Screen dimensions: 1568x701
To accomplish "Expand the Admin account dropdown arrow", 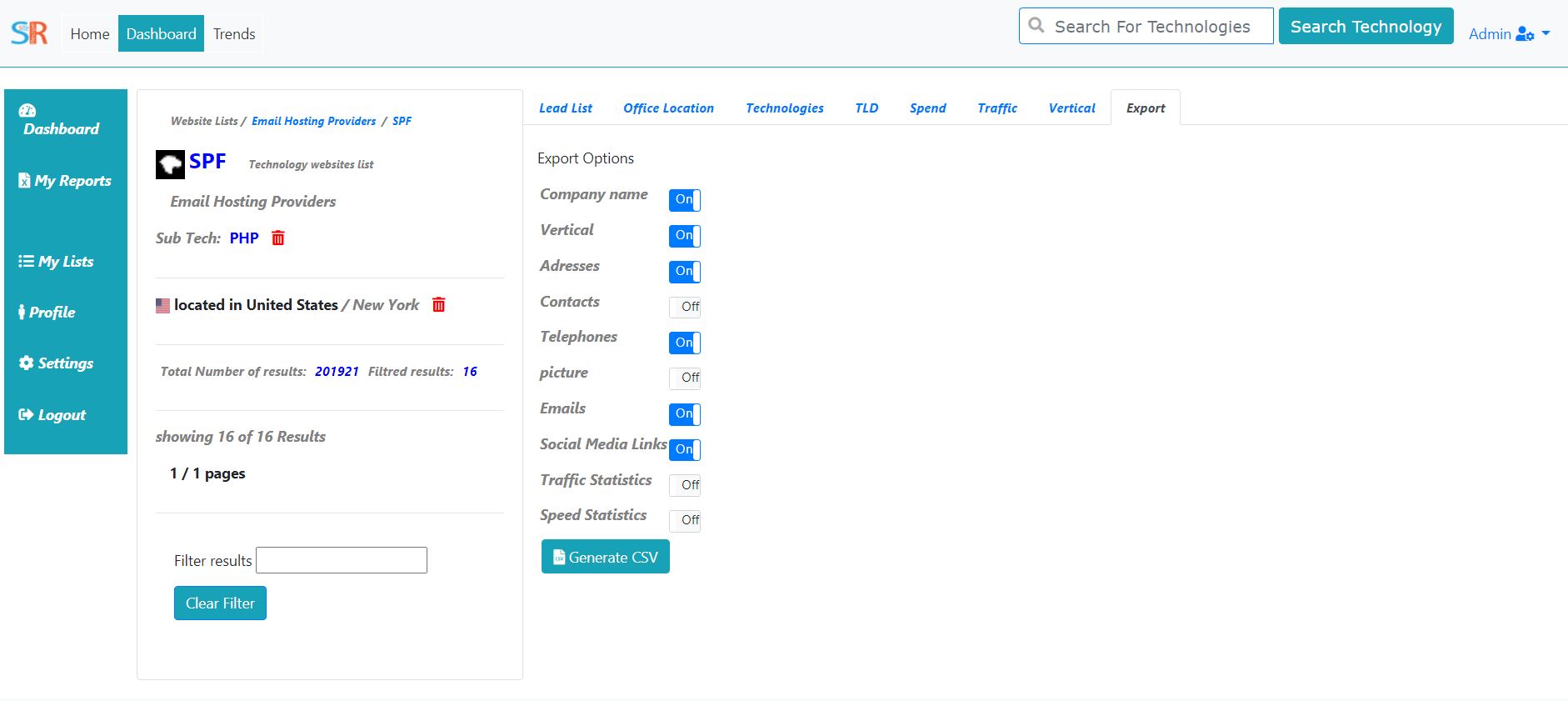I will coord(1546,34).
